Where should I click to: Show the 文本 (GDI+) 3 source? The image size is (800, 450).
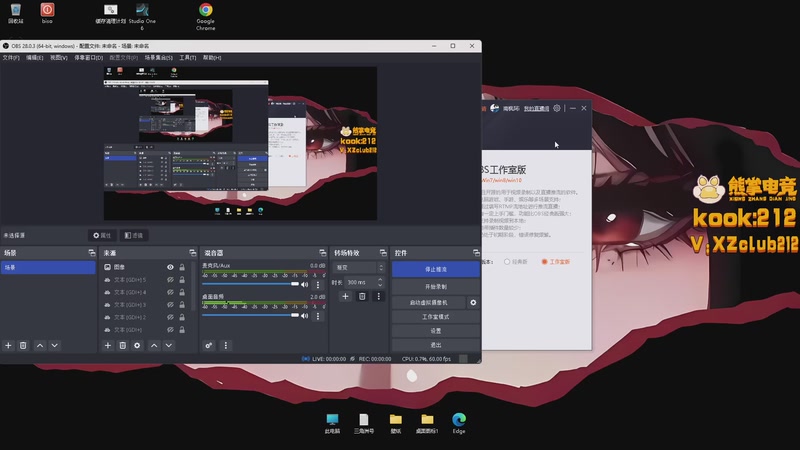point(170,305)
